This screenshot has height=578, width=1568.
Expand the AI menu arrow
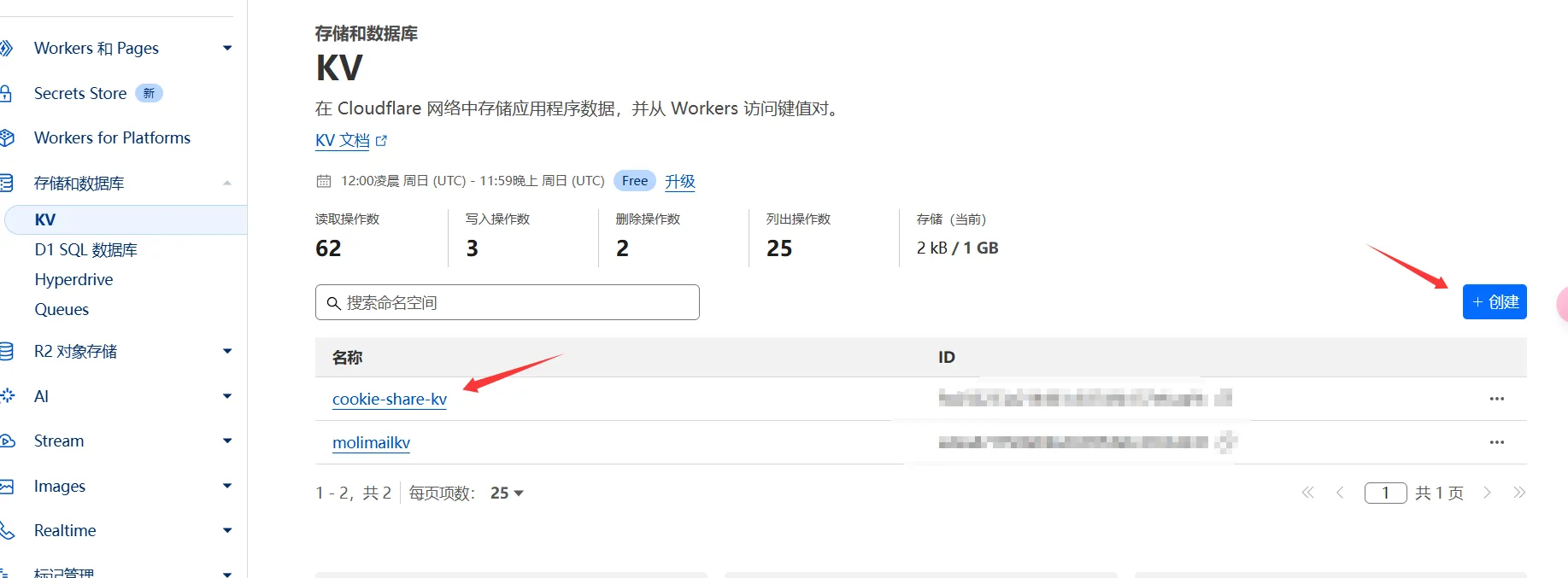coord(227,396)
